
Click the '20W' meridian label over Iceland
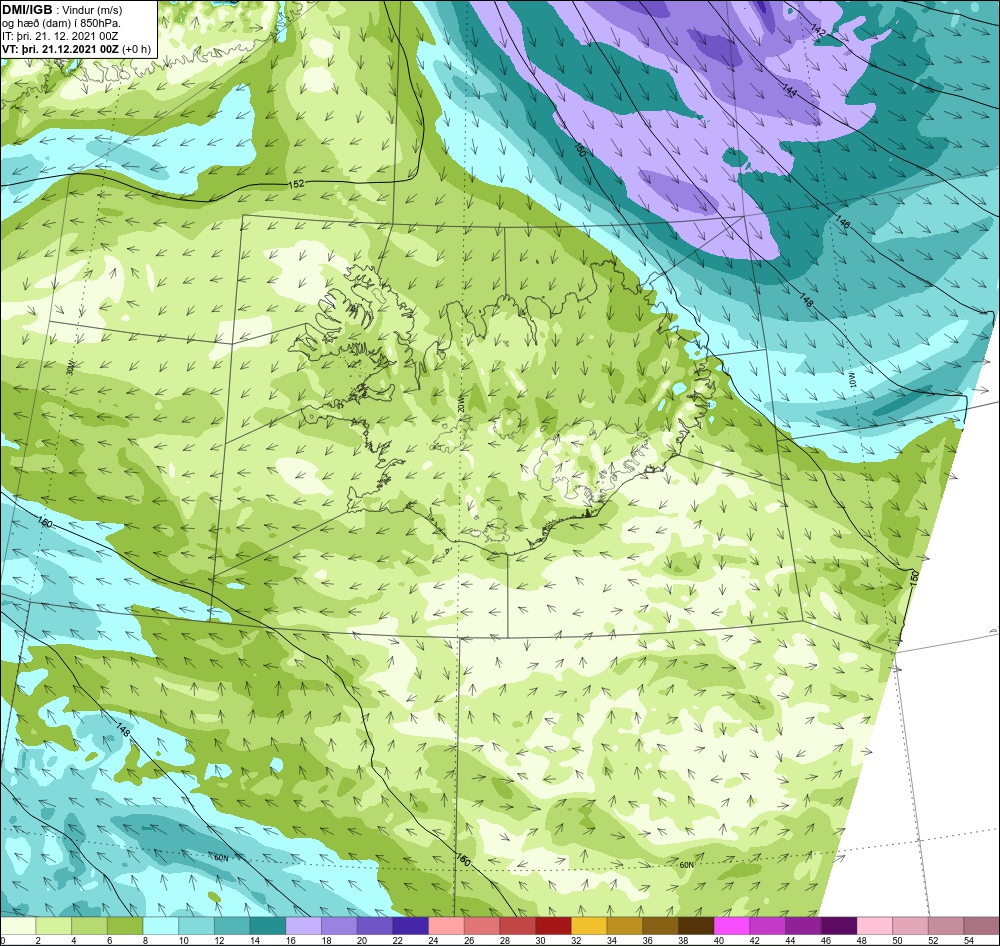tap(460, 404)
